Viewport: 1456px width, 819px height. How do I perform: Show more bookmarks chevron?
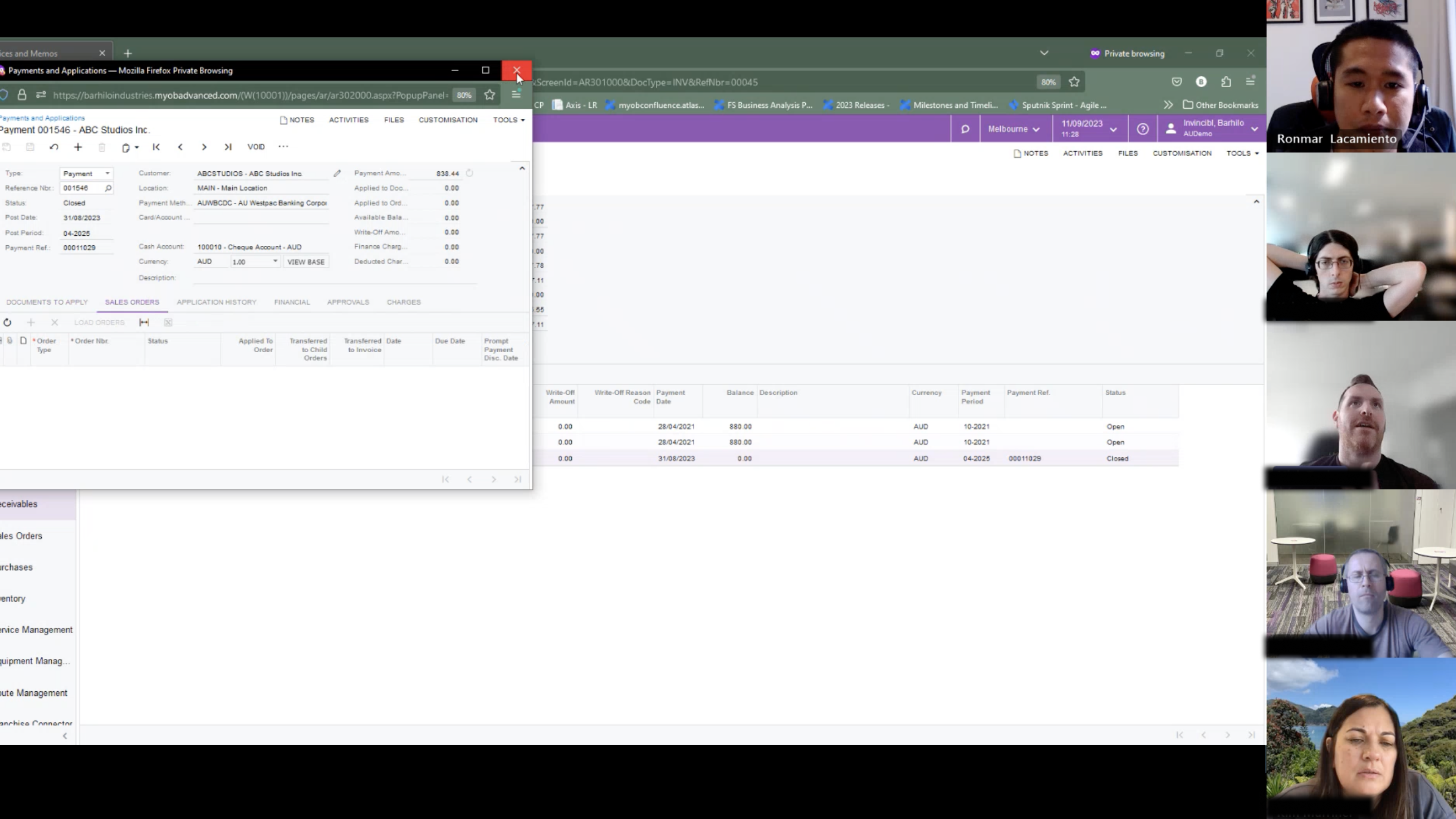coord(1168,105)
